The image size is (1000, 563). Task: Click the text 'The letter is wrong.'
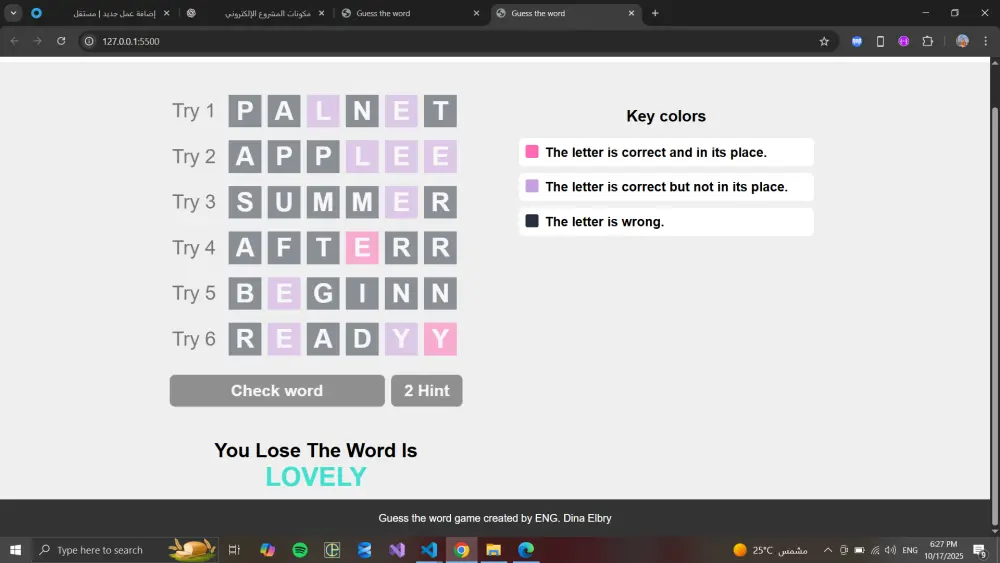pyautogui.click(x=605, y=222)
